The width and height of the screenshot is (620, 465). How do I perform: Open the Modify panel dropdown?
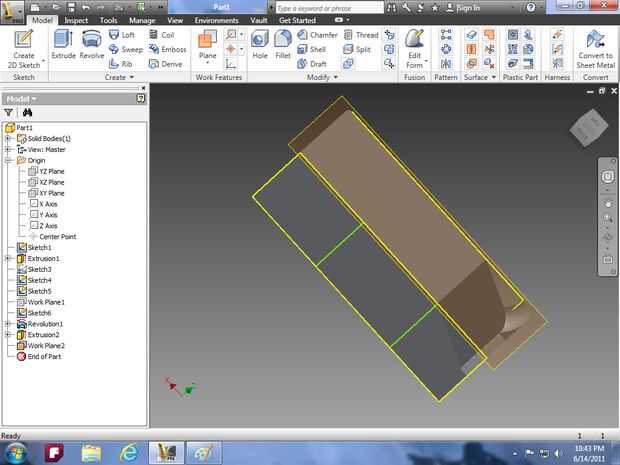pyautogui.click(x=322, y=77)
